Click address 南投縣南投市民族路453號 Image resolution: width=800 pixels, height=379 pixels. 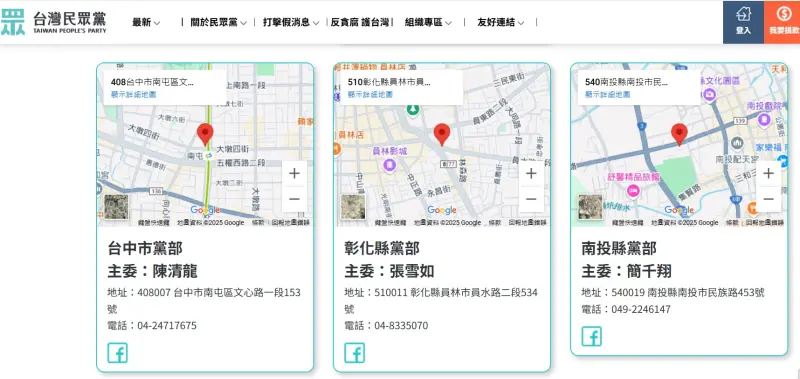coord(706,293)
